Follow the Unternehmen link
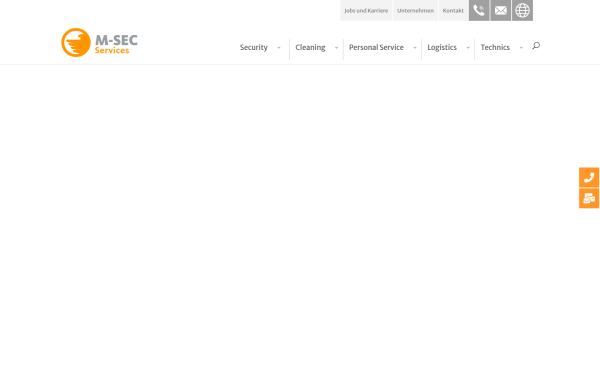 pos(416,11)
